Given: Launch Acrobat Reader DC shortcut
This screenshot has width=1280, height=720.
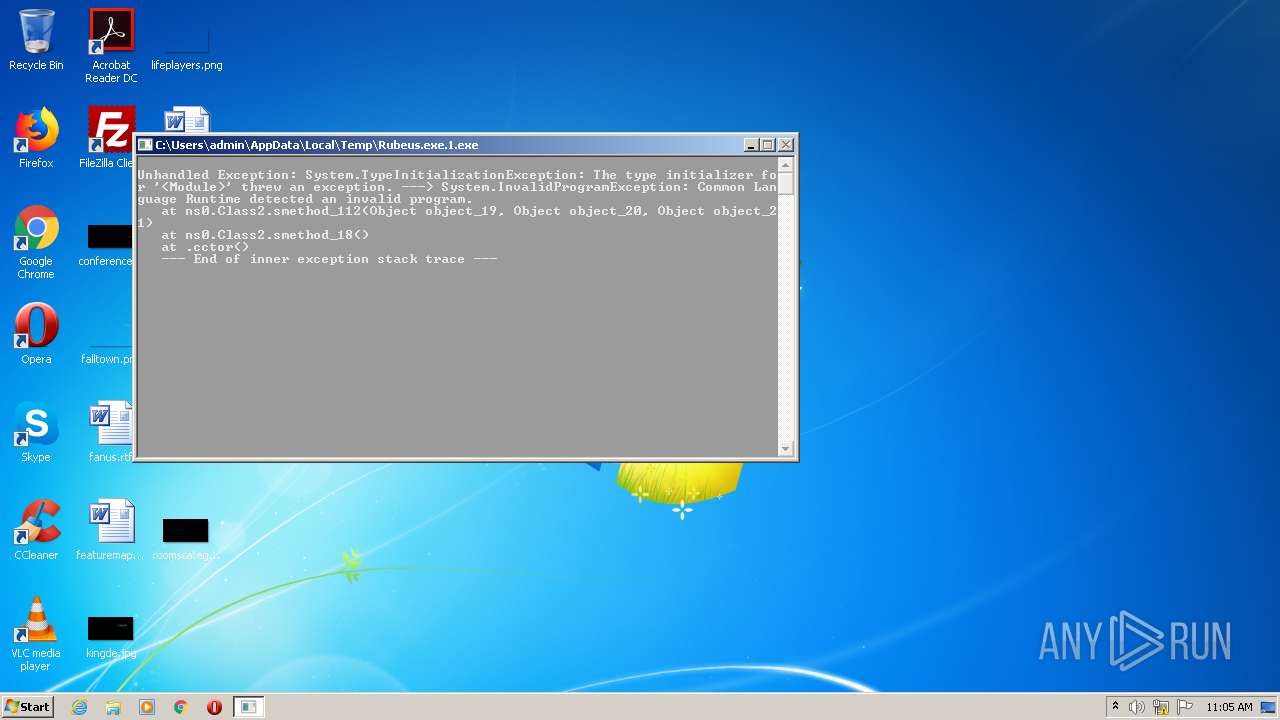Looking at the screenshot, I should coord(111,46).
